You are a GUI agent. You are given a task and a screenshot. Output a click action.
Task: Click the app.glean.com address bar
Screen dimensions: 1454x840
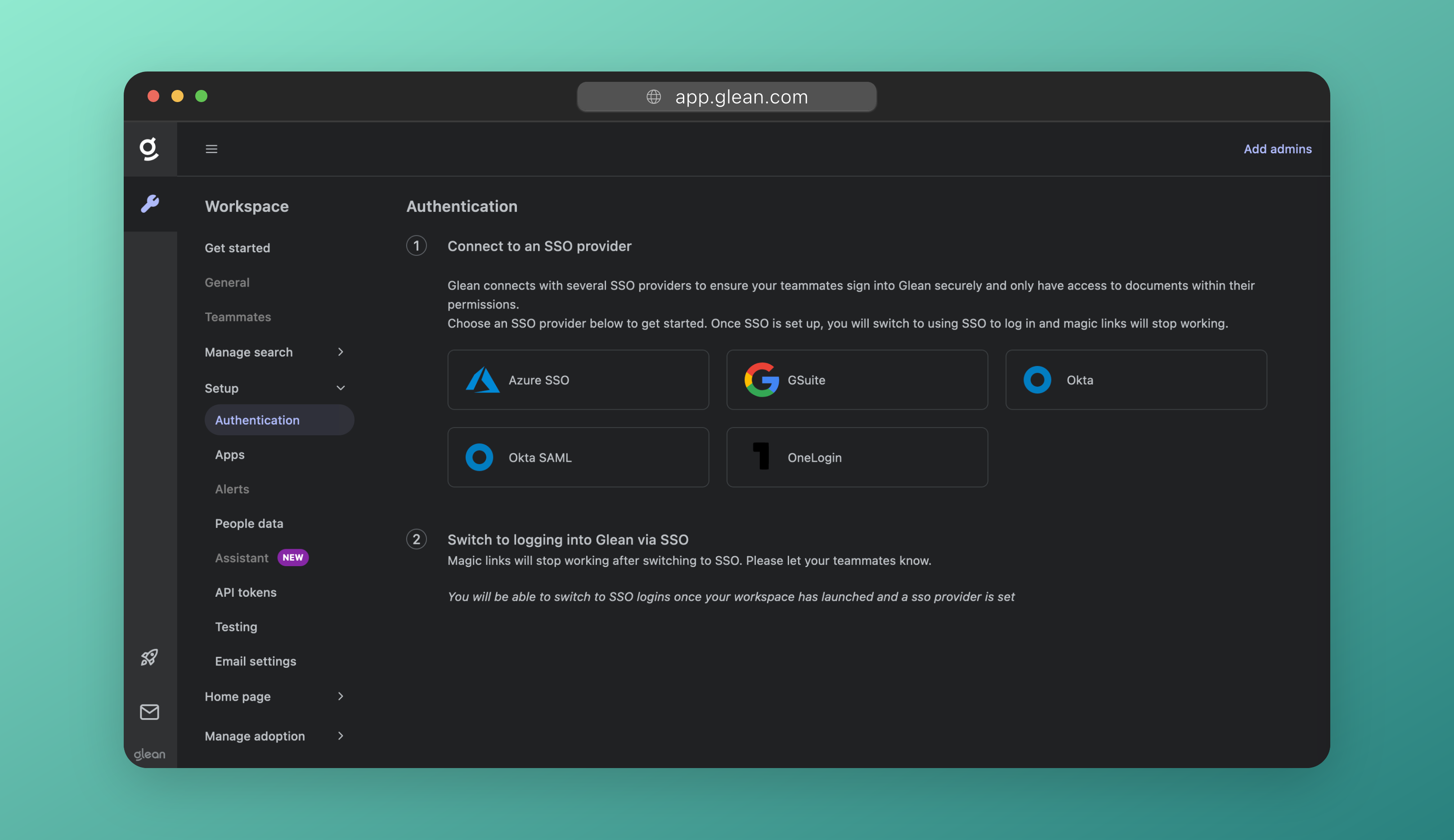(727, 96)
